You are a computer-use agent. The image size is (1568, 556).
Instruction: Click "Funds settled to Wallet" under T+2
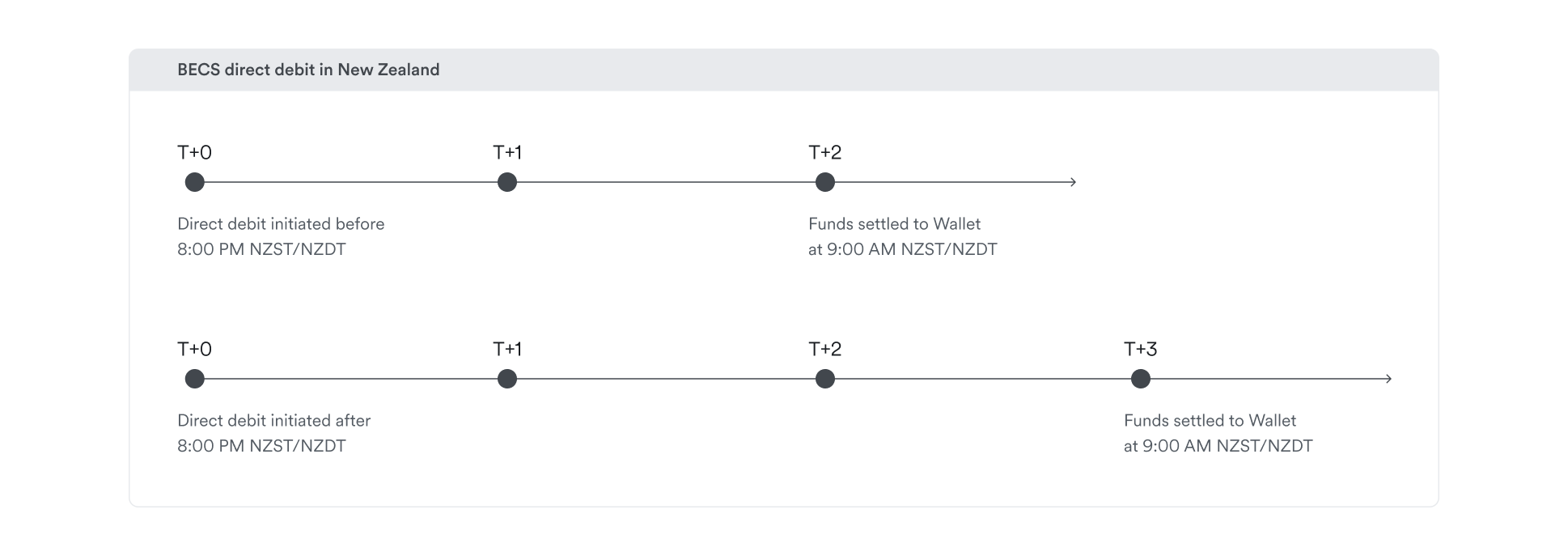pyautogui.click(x=894, y=224)
